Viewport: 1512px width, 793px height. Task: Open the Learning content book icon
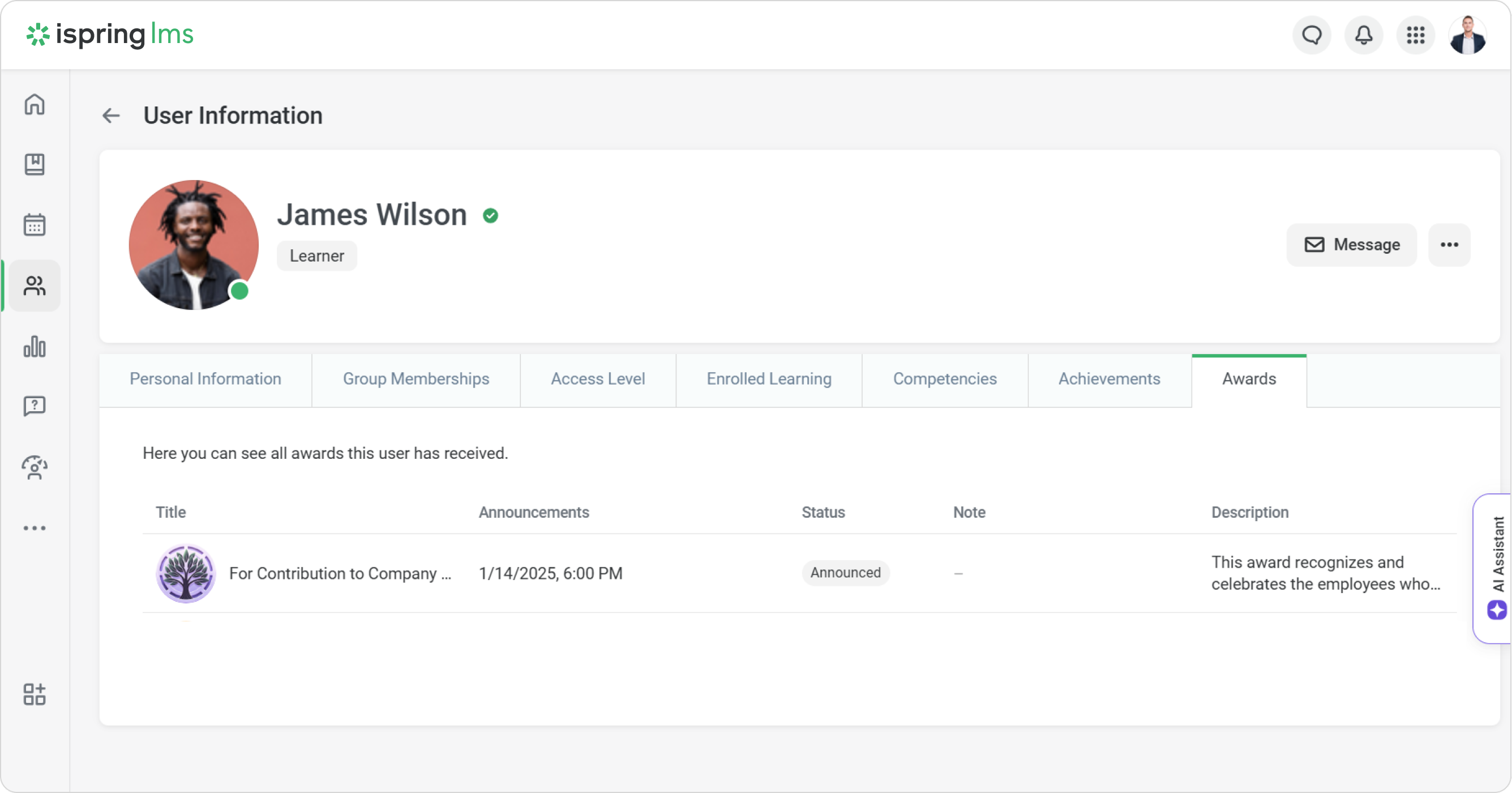(35, 164)
